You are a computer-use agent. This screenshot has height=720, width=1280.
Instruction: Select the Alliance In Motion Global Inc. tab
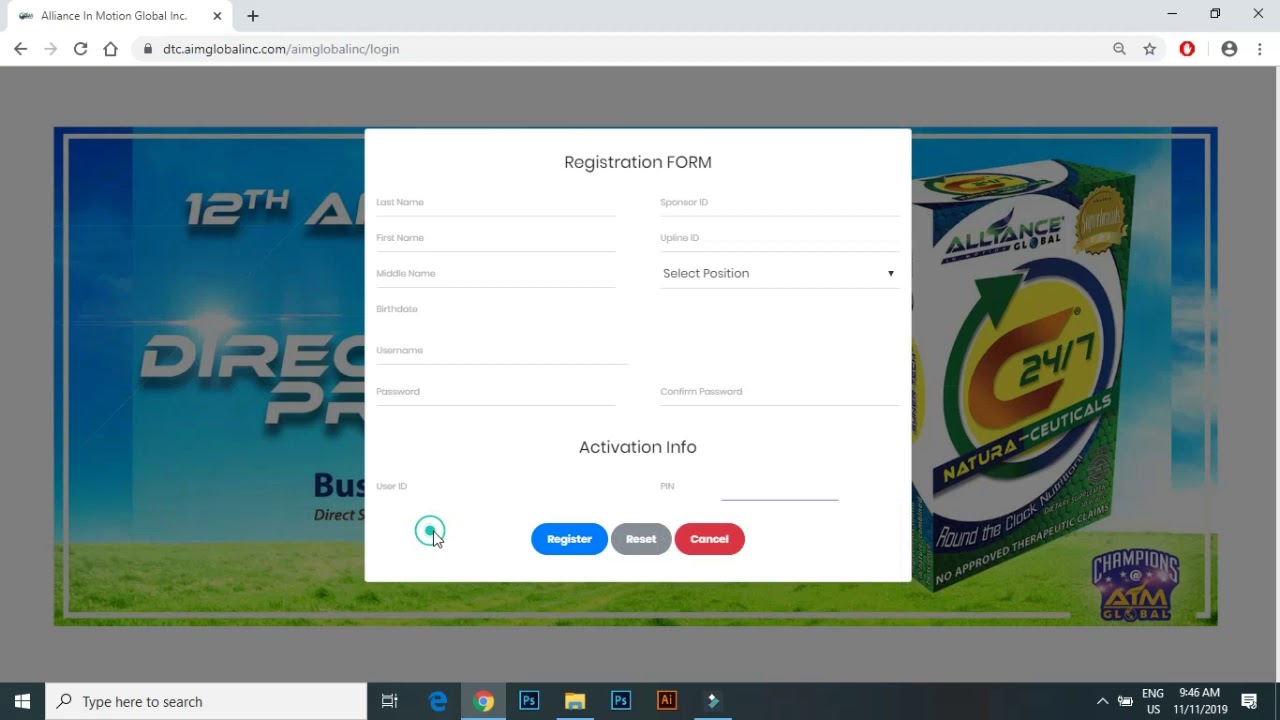point(120,16)
